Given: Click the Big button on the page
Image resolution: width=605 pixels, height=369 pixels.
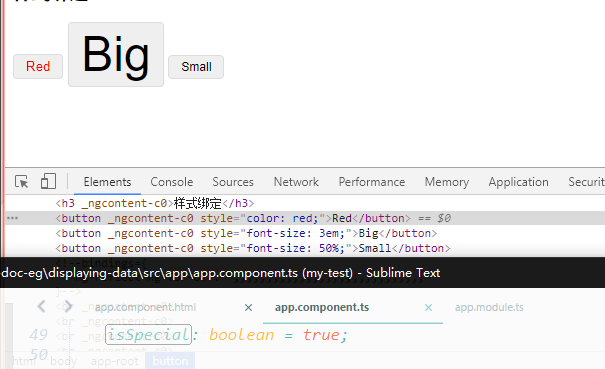Looking at the screenshot, I should pyautogui.click(x=116, y=54).
